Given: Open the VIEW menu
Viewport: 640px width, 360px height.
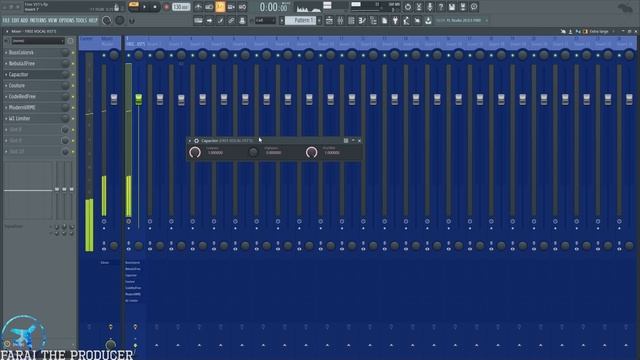Looking at the screenshot, I should (x=53, y=20).
